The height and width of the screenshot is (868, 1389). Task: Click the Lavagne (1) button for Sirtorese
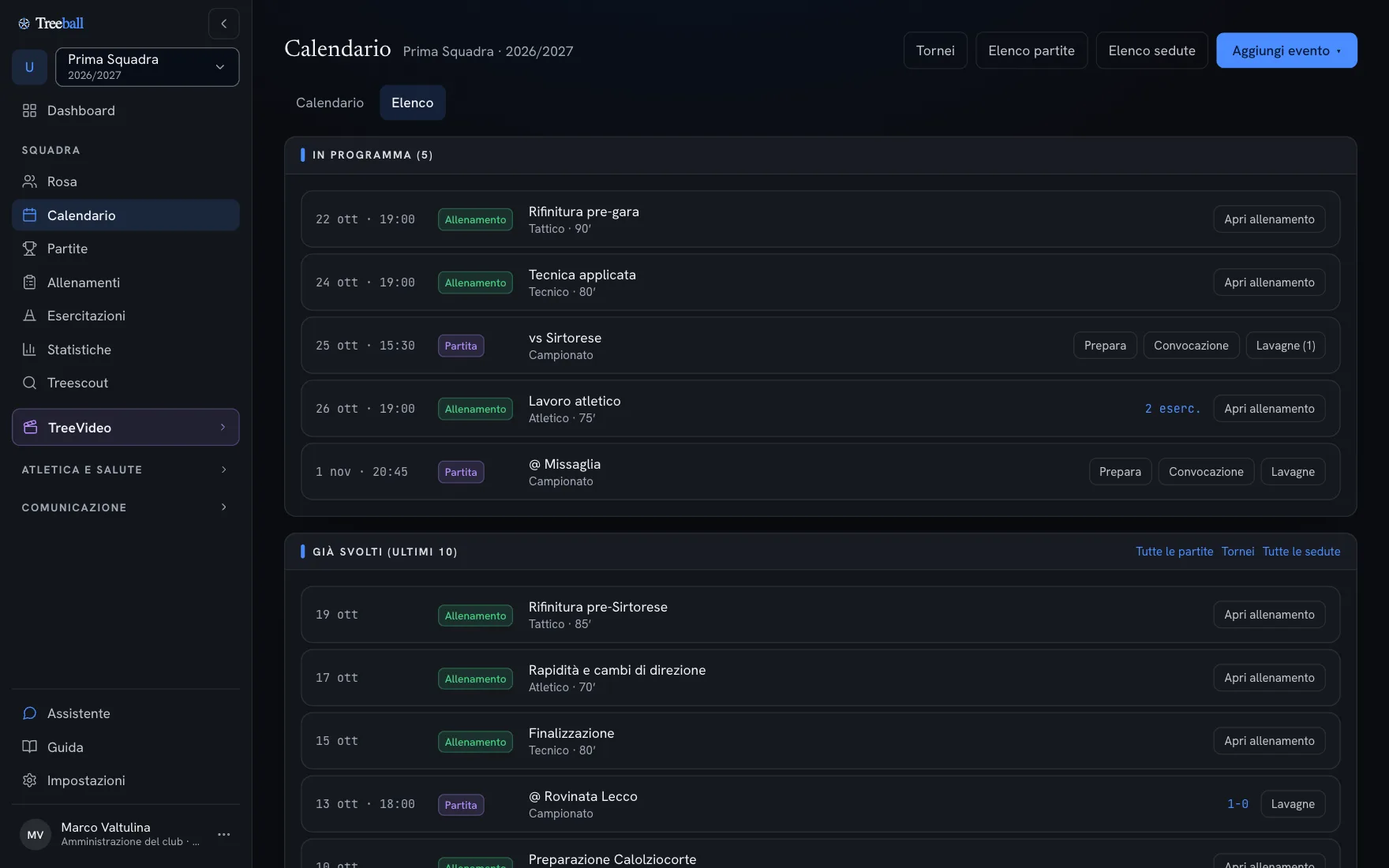pyautogui.click(x=1286, y=346)
